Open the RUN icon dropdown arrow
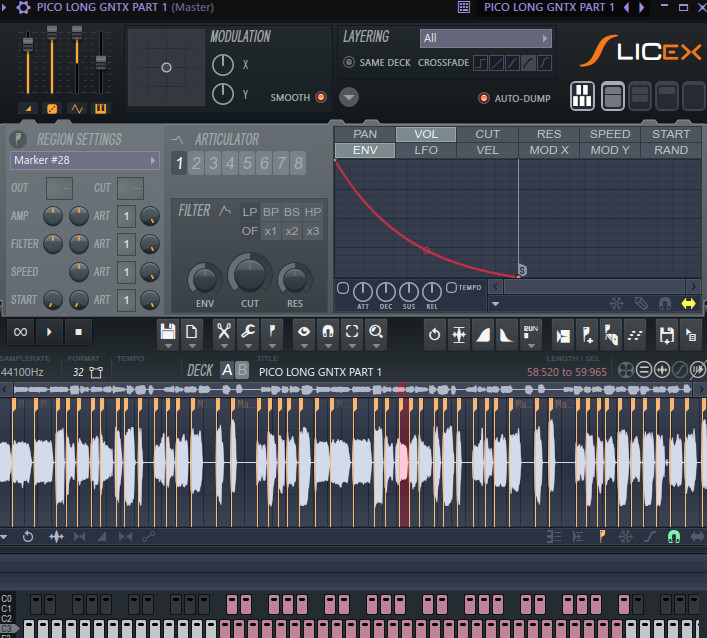The height and width of the screenshot is (638, 707). pos(531,346)
